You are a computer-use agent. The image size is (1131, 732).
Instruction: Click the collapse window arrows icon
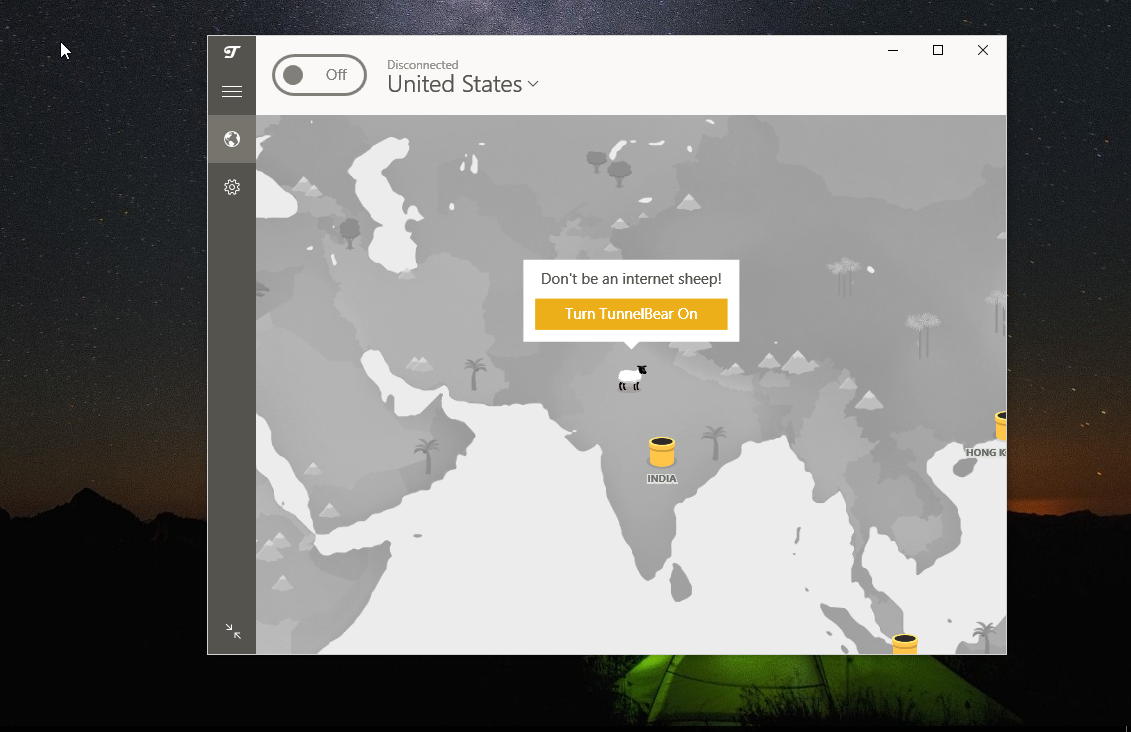click(232, 631)
